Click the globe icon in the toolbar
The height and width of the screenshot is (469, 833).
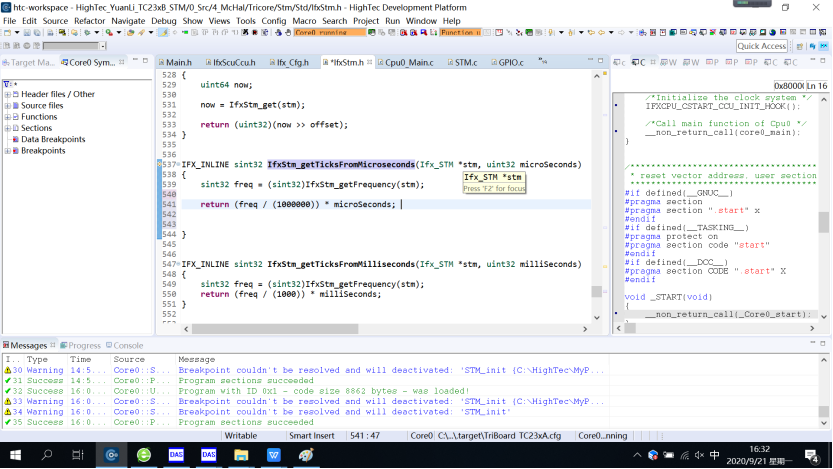coord(772,32)
